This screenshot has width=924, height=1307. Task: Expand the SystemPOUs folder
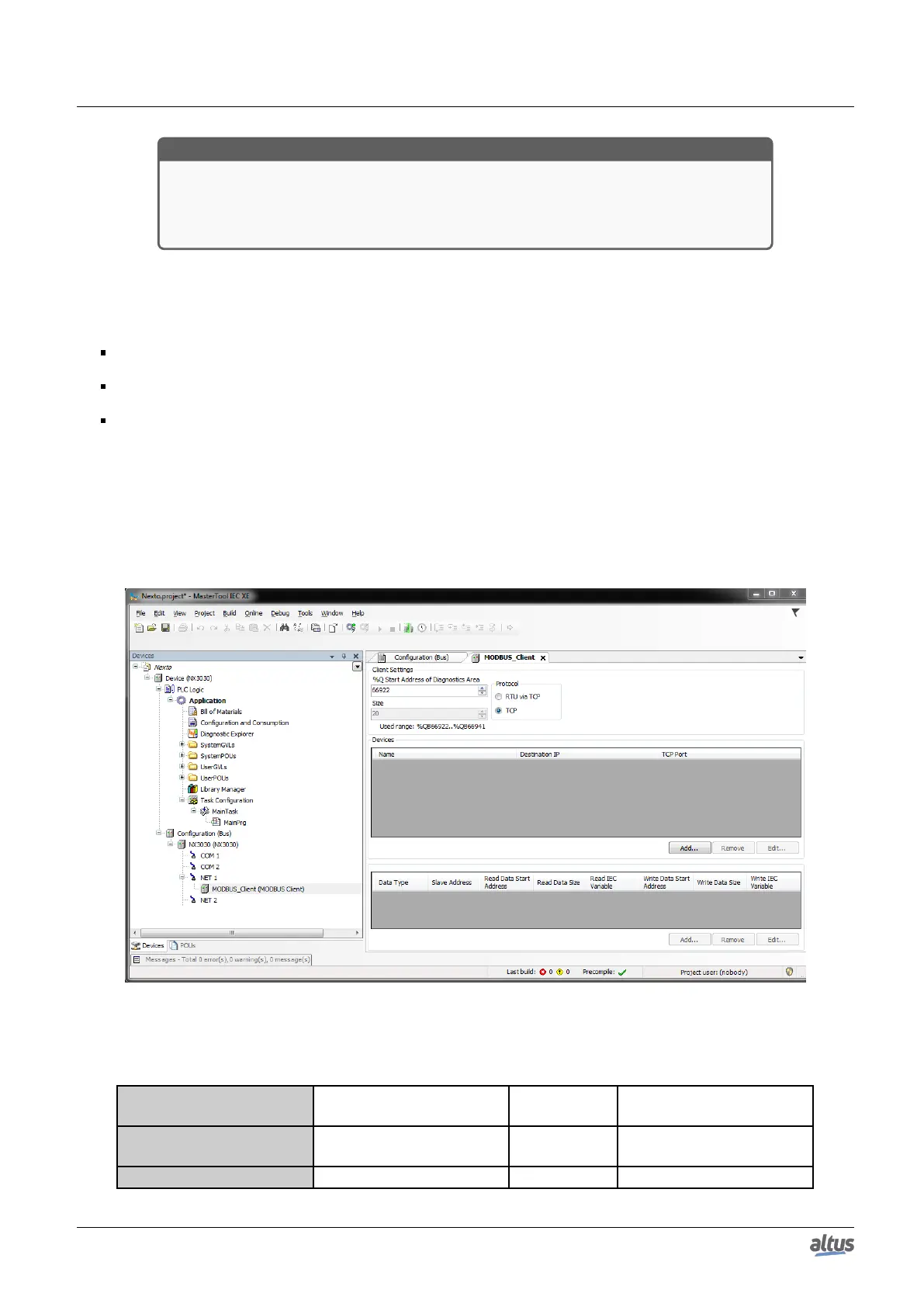182,756
